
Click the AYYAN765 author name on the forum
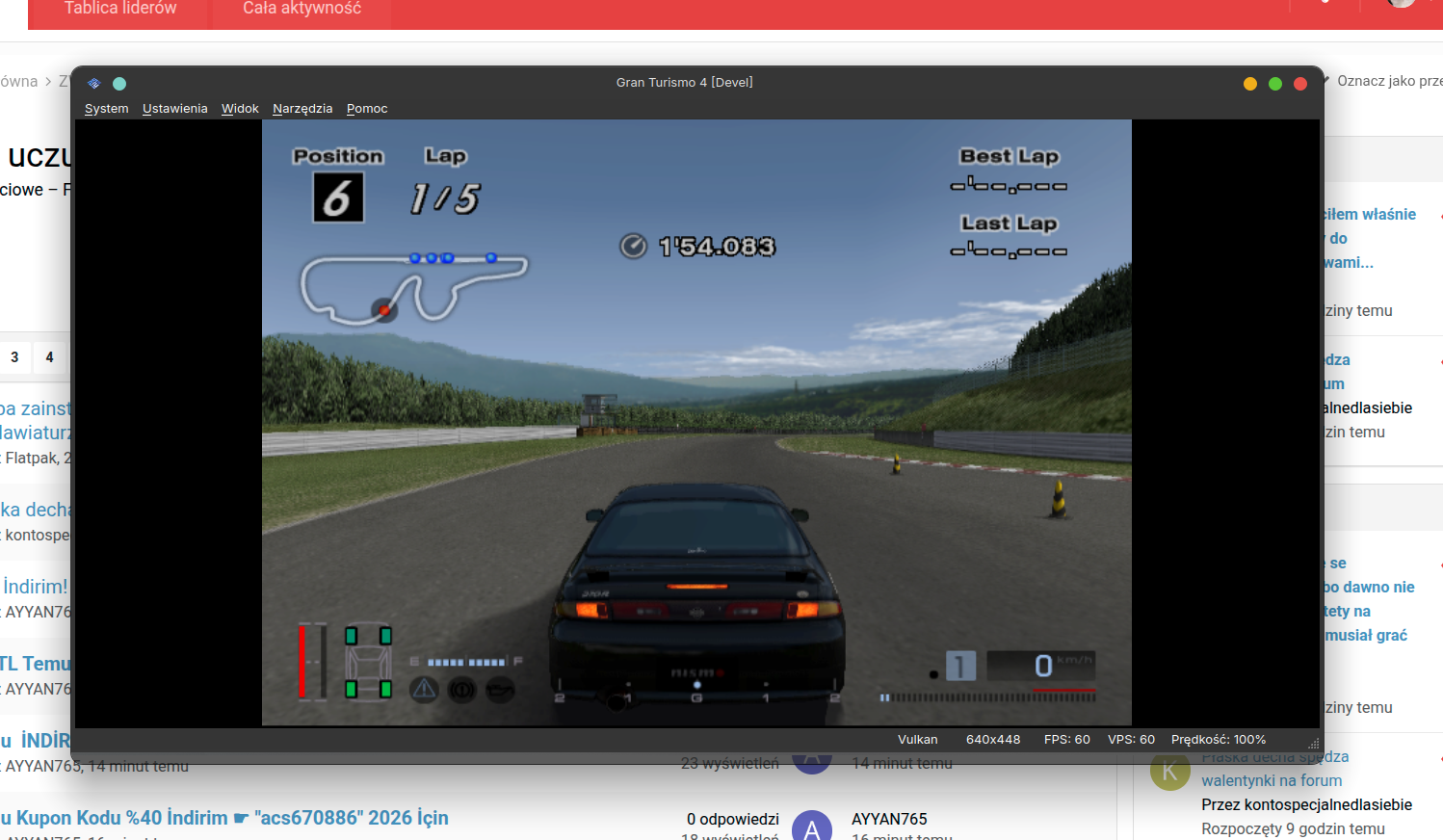889,819
